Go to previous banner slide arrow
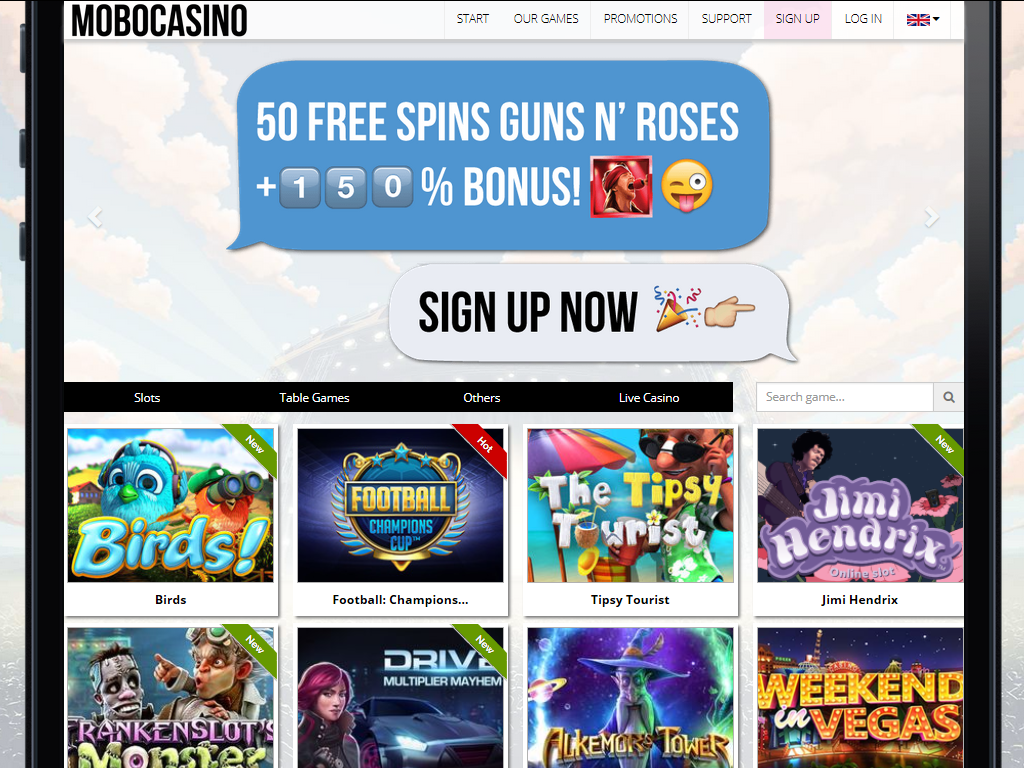 95,217
